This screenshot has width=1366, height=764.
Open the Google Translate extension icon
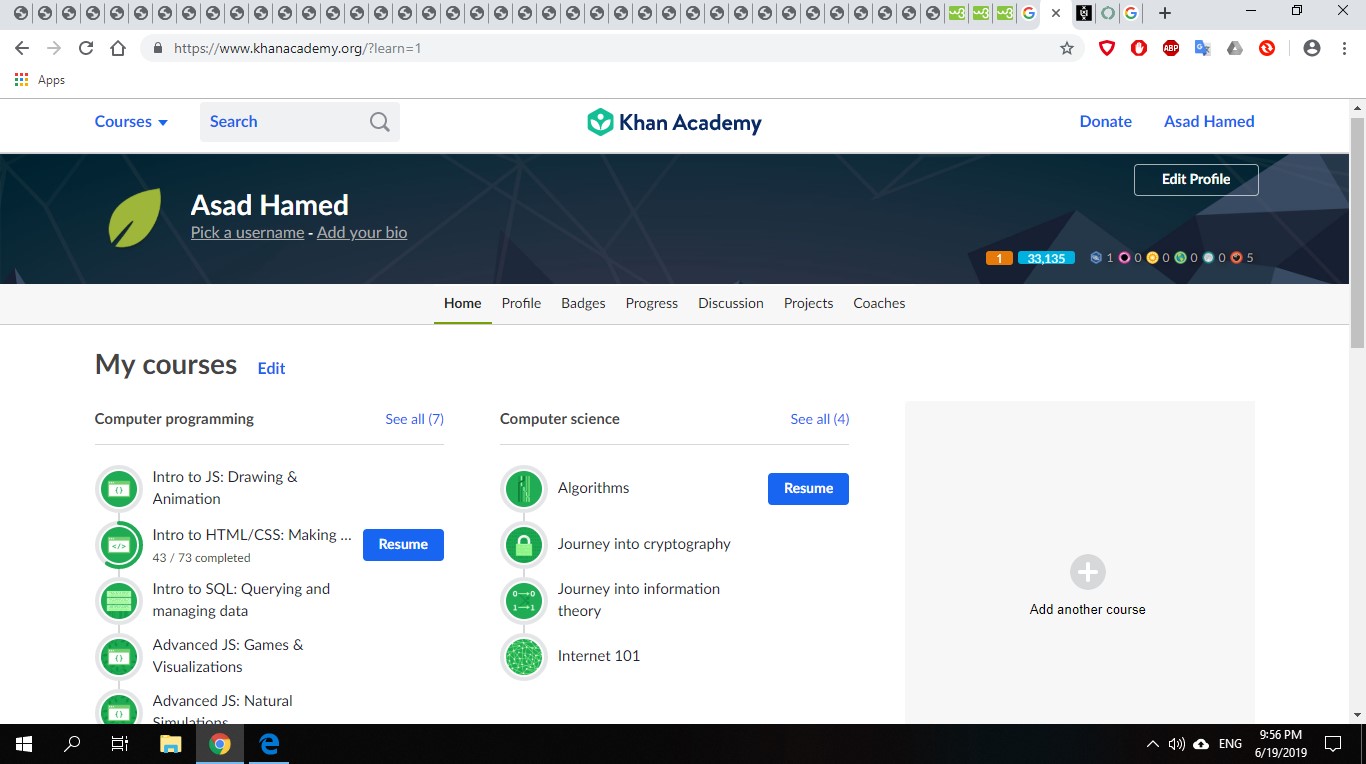click(x=1203, y=48)
